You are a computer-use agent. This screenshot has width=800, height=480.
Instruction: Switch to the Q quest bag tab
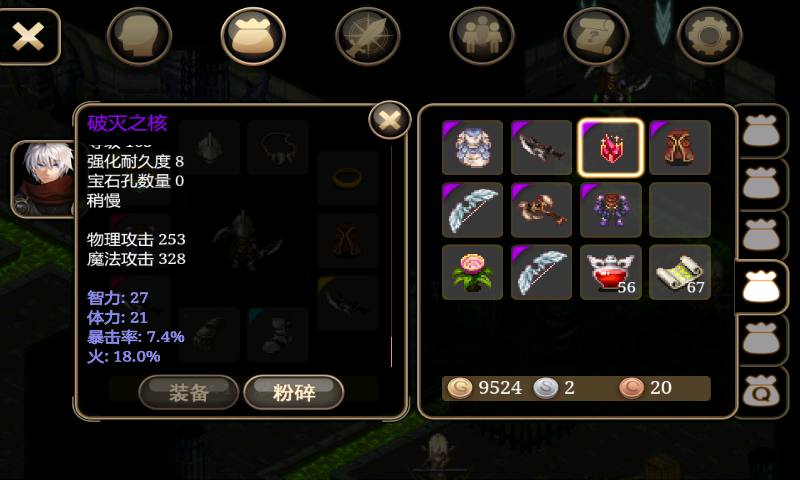tap(761, 392)
